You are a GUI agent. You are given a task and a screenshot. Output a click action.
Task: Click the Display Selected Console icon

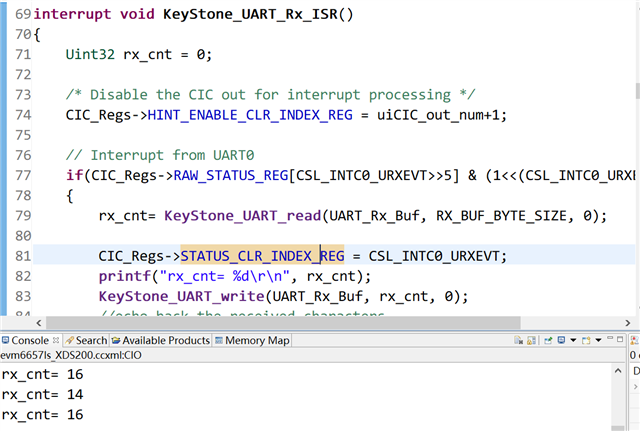562,340
